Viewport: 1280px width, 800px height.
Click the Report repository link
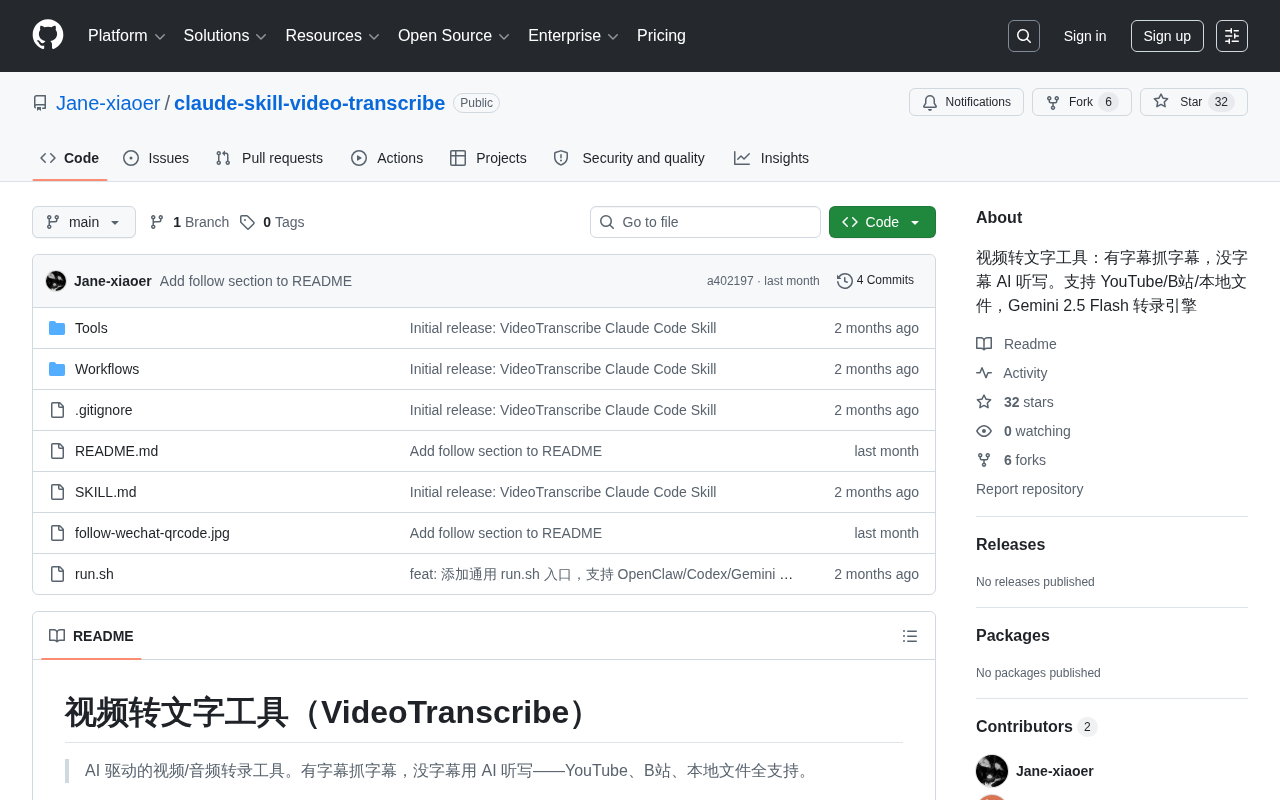point(1029,489)
